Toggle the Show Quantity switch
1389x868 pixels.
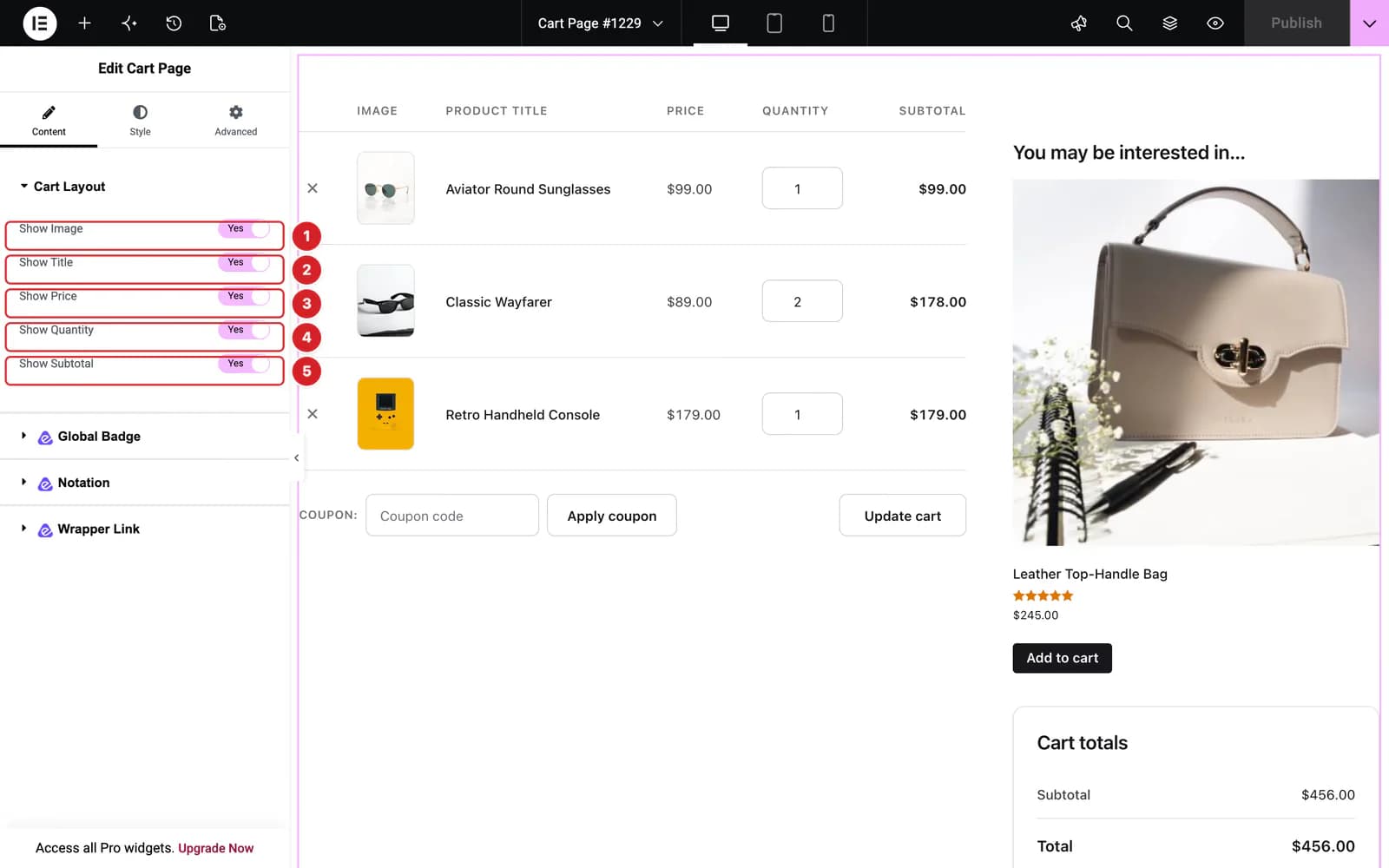(244, 331)
